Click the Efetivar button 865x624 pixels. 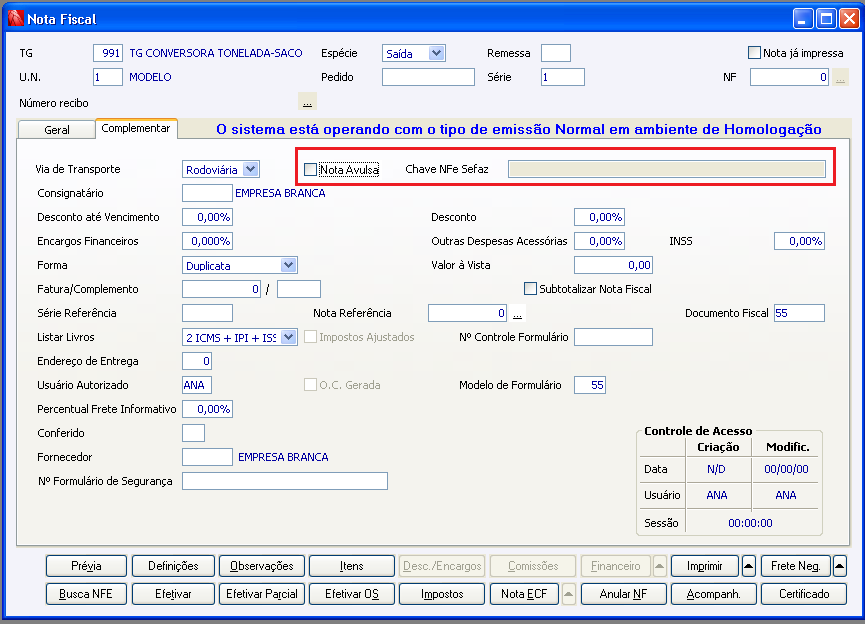[173, 594]
